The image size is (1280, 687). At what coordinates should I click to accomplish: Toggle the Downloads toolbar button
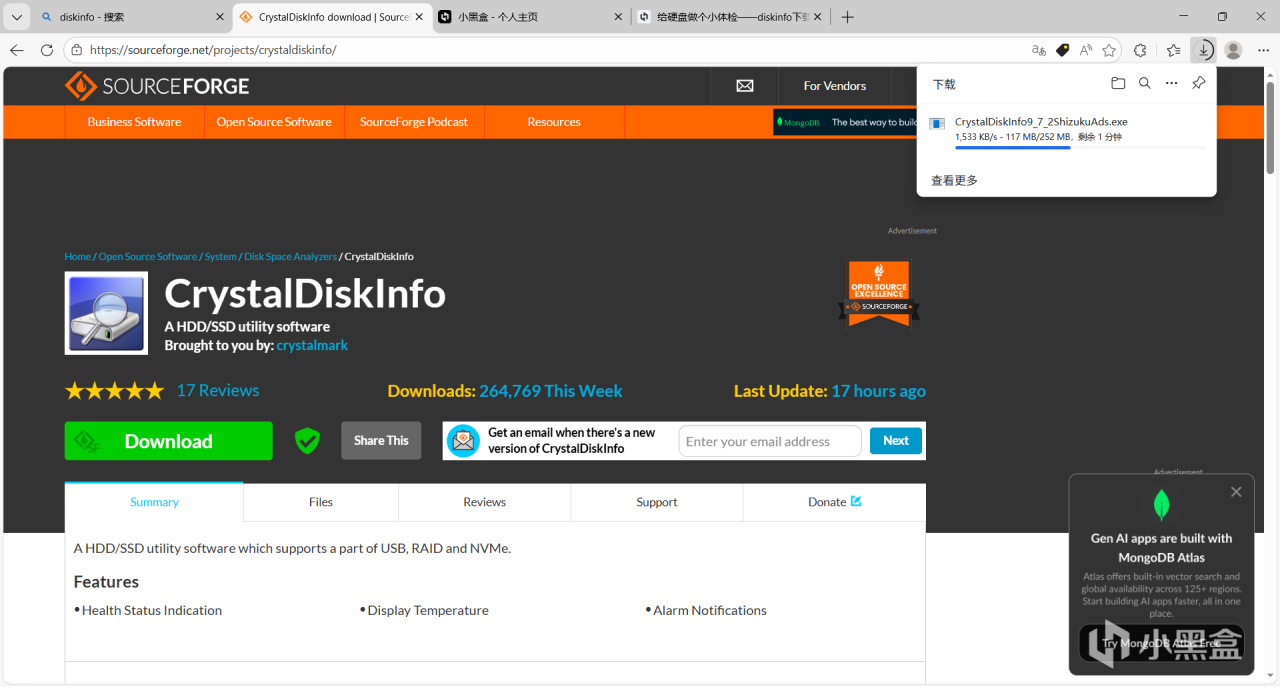click(x=1204, y=50)
